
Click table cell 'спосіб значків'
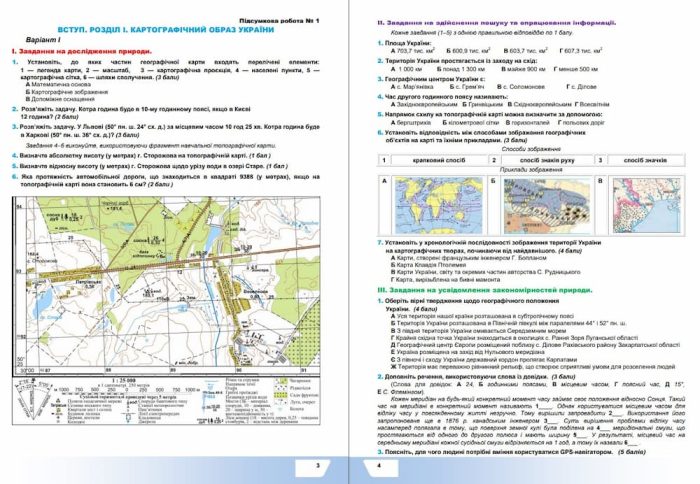click(646, 160)
